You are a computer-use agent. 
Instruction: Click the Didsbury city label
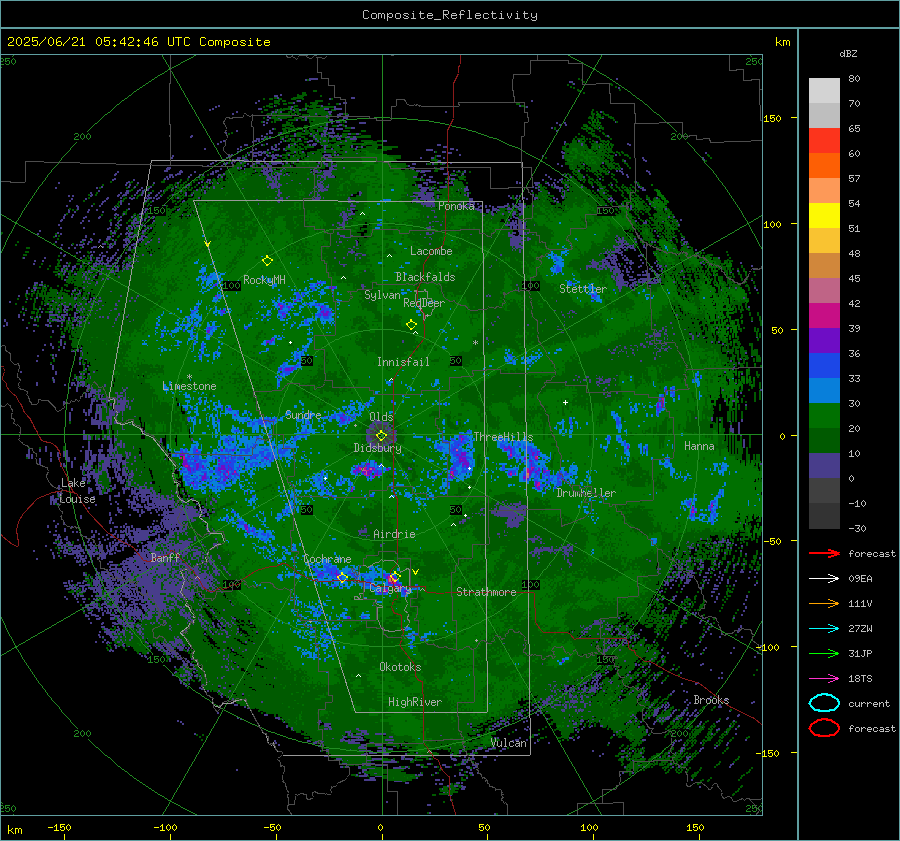(x=377, y=448)
